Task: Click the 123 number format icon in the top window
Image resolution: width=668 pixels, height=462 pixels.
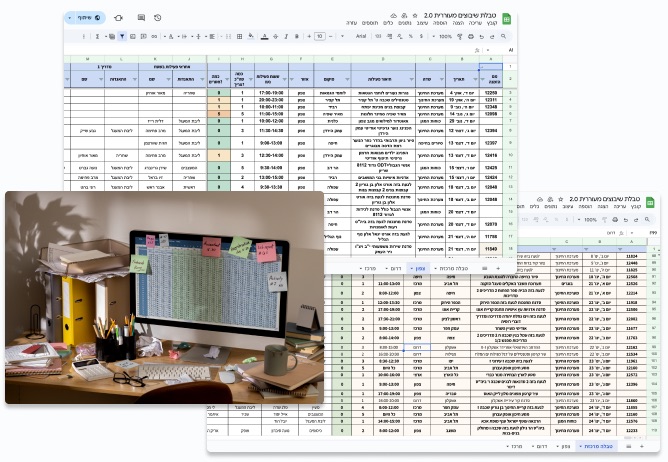Action: (x=378, y=37)
